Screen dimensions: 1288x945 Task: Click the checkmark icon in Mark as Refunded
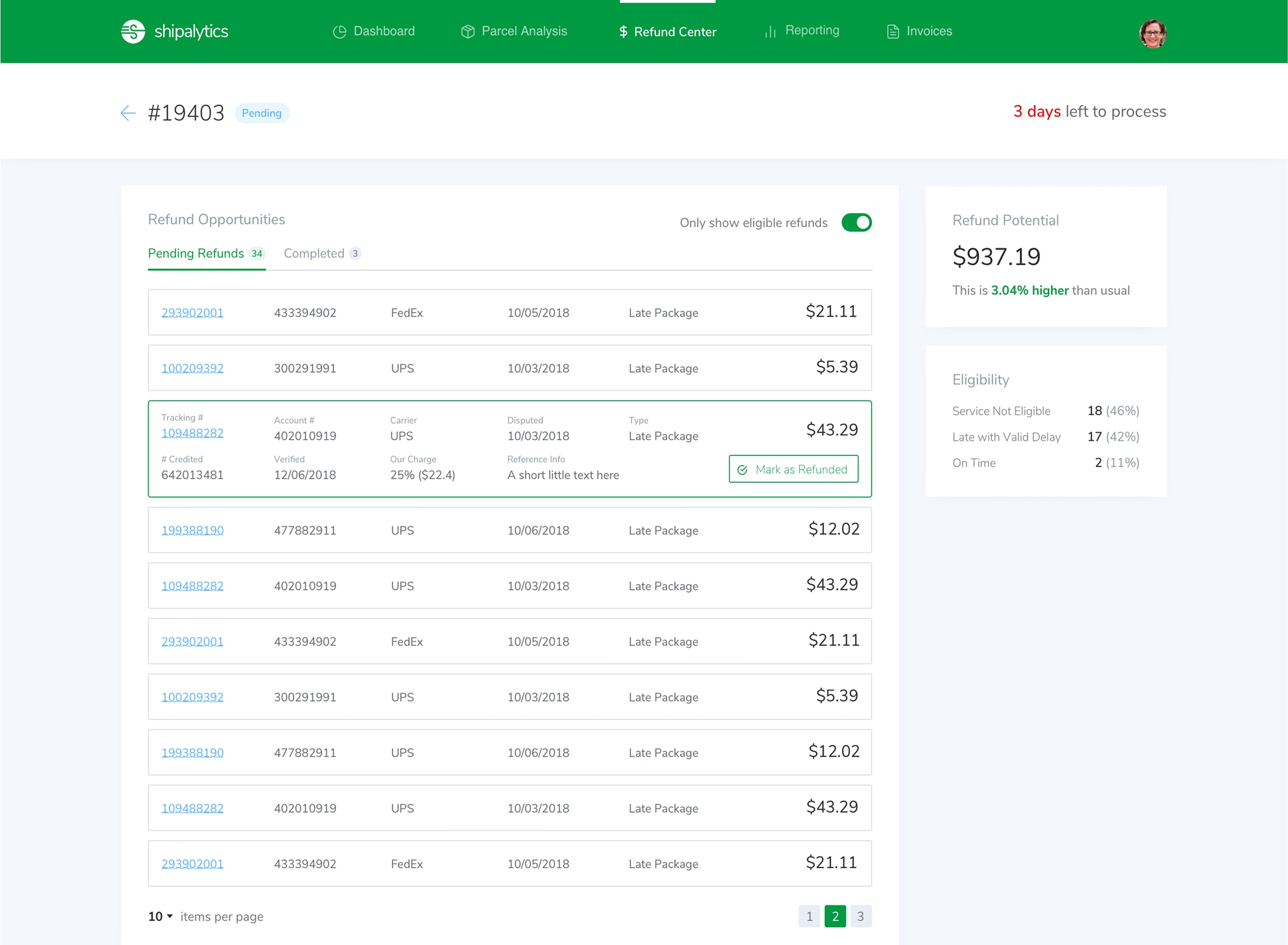click(x=743, y=470)
